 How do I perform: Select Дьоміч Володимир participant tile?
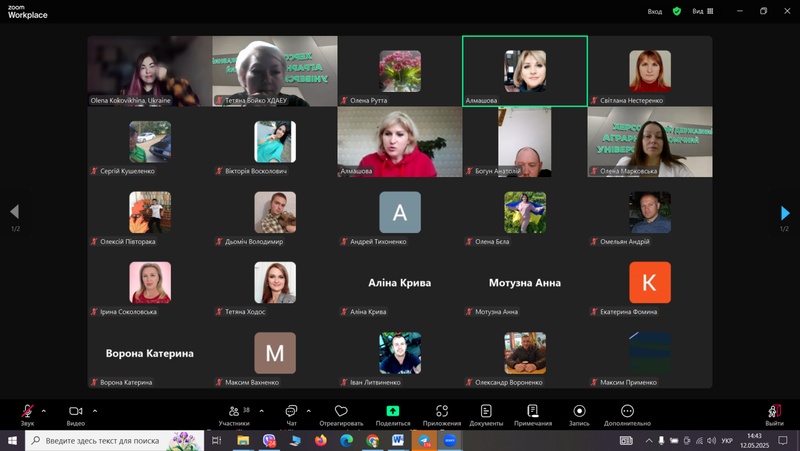[275, 212]
